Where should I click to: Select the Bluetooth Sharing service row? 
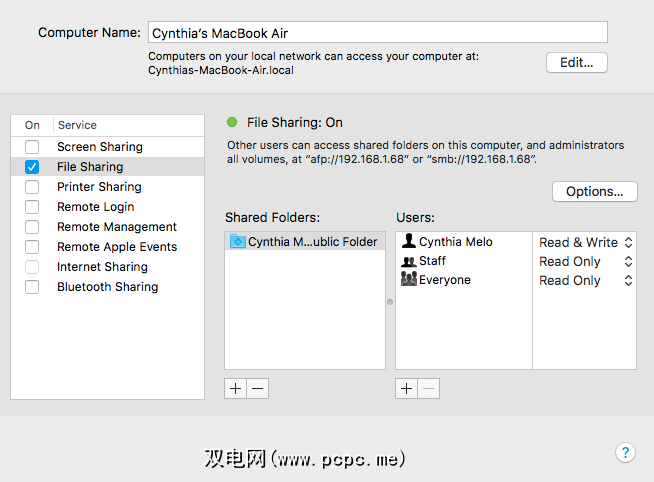(108, 287)
